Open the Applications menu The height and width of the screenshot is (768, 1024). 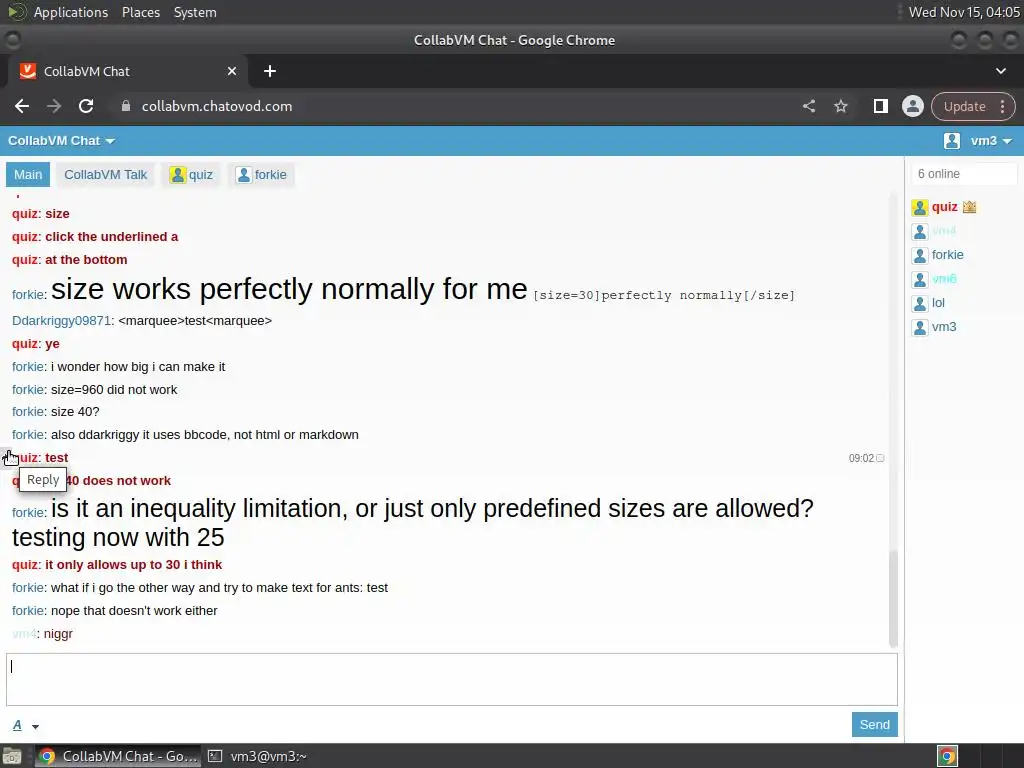(71, 12)
